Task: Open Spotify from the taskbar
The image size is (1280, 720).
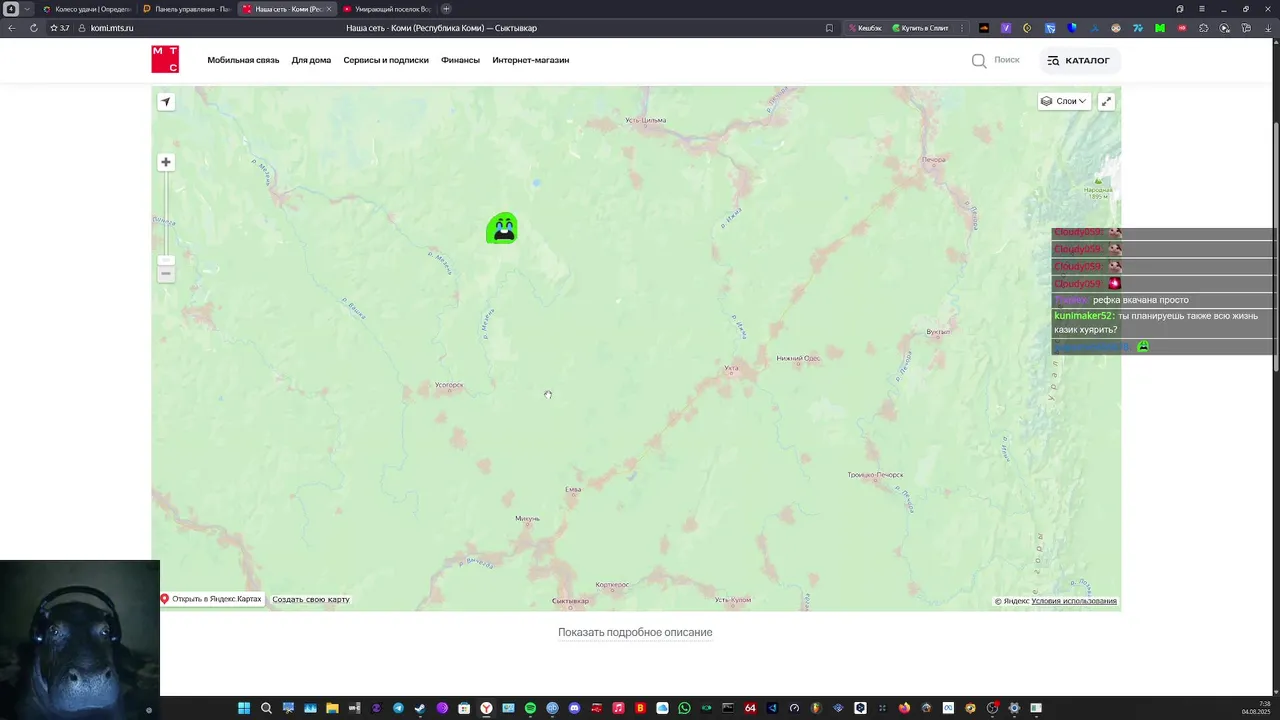Action: [x=530, y=708]
